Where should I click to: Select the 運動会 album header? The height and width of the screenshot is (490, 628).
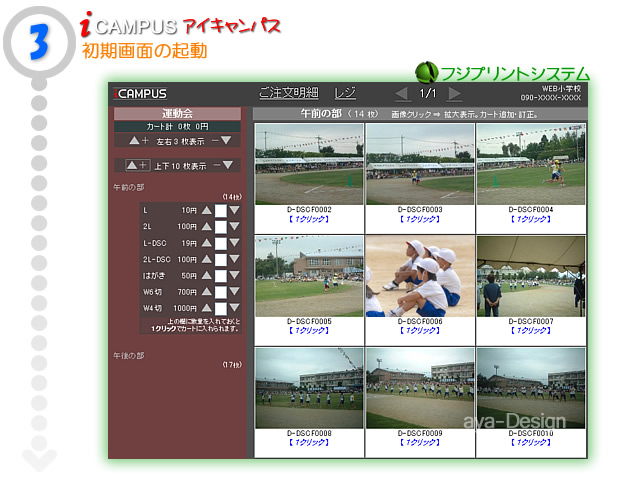point(177,113)
